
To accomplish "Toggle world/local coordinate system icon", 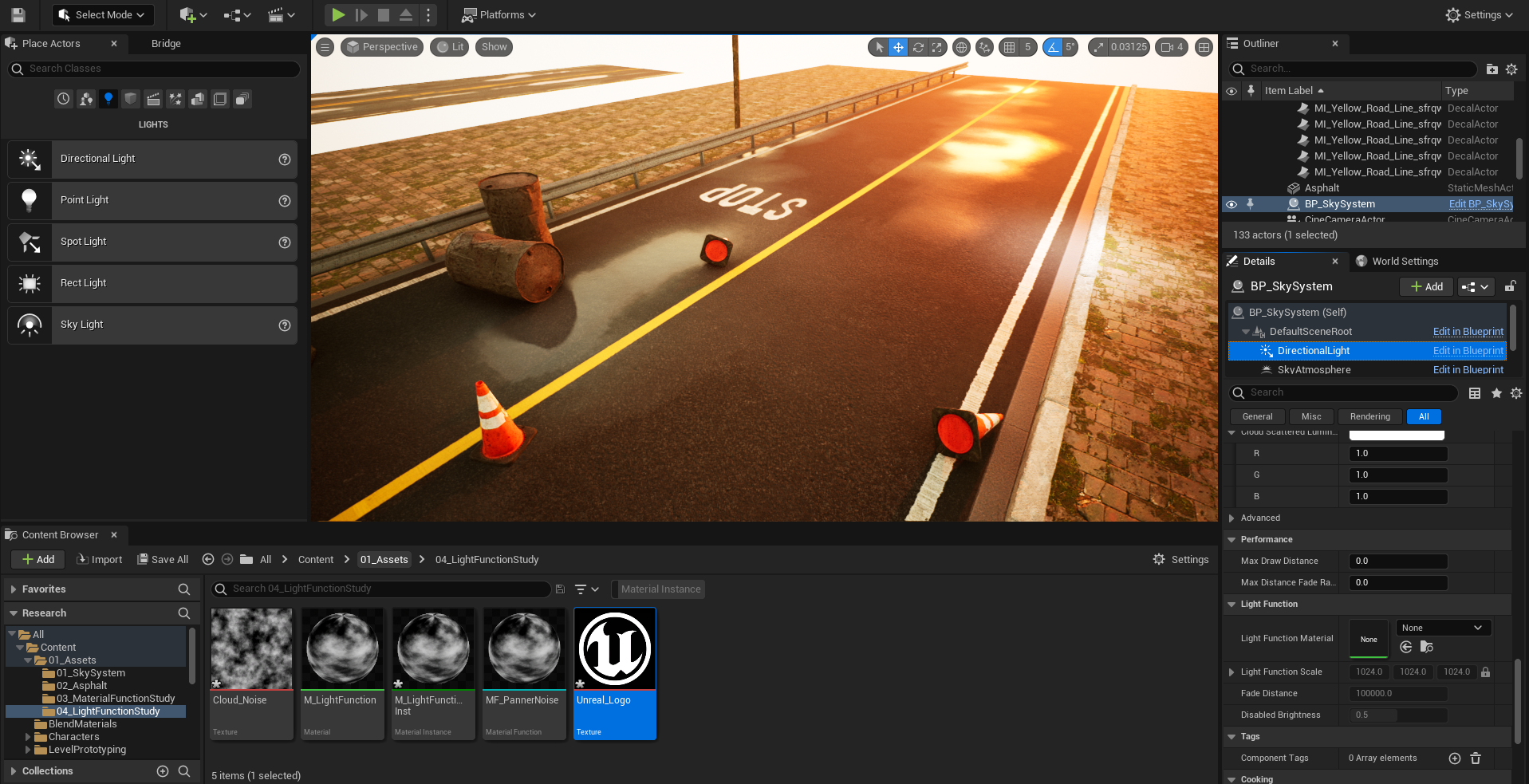I will (x=962, y=47).
